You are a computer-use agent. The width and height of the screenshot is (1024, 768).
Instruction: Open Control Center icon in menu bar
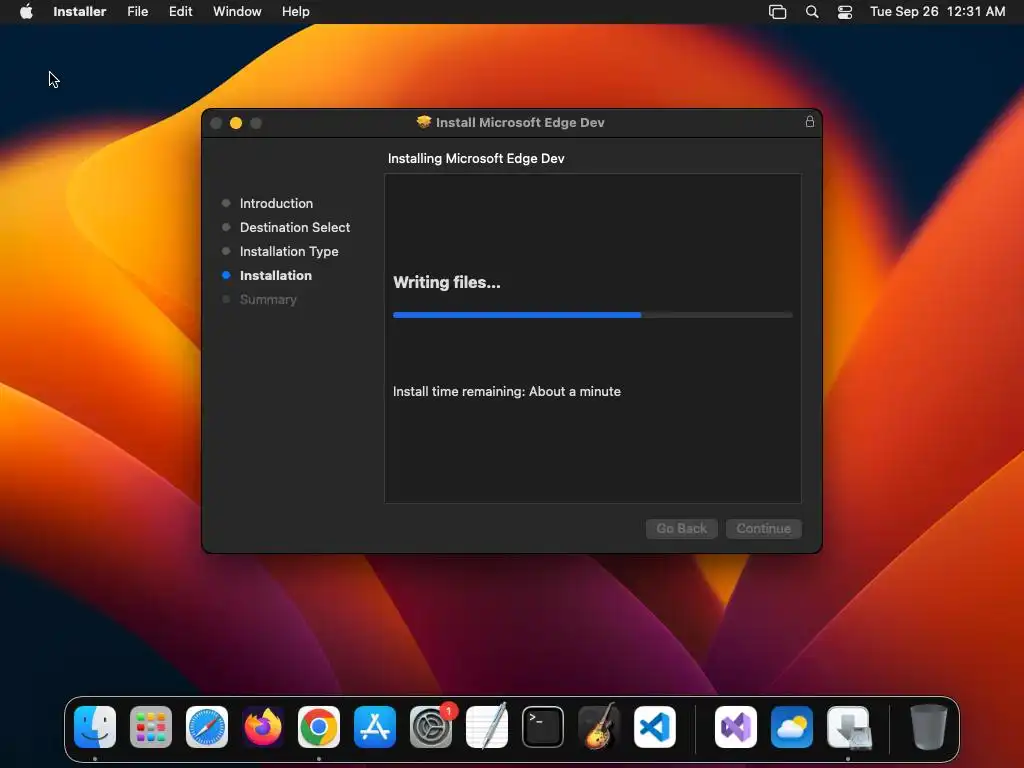click(x=844, y=11)
